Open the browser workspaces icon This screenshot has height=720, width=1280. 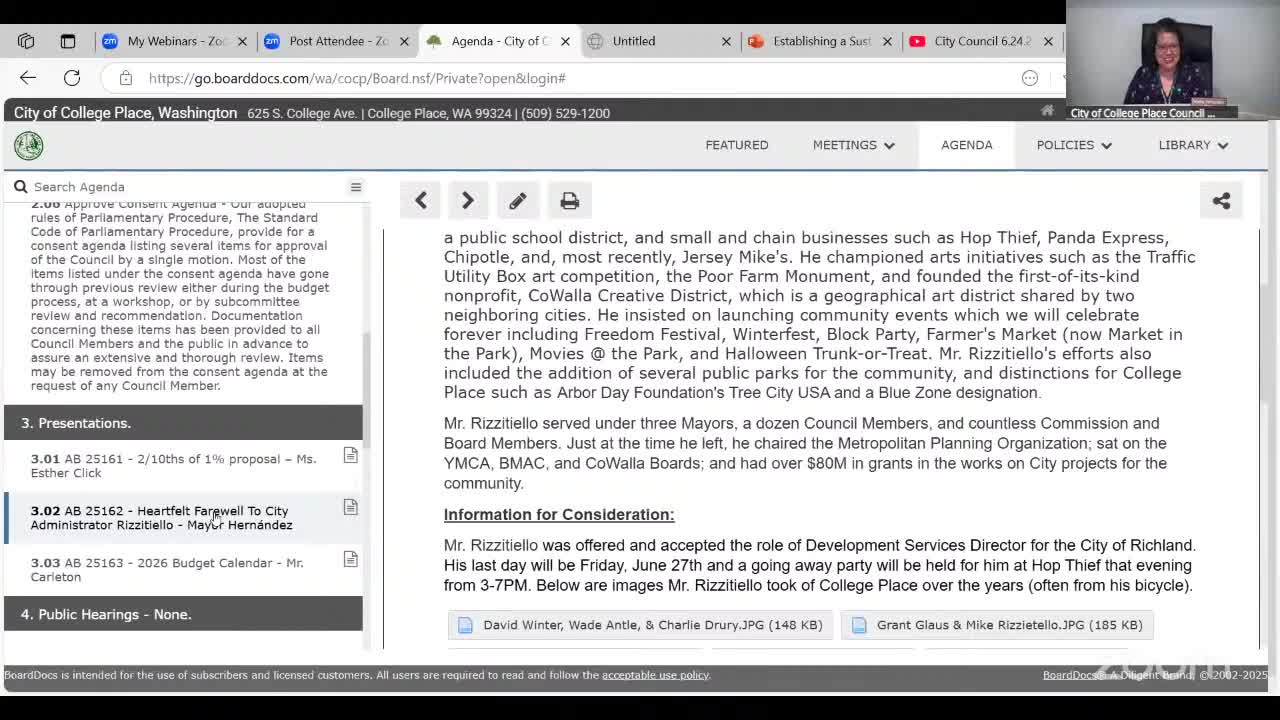(x=26, y=41)
